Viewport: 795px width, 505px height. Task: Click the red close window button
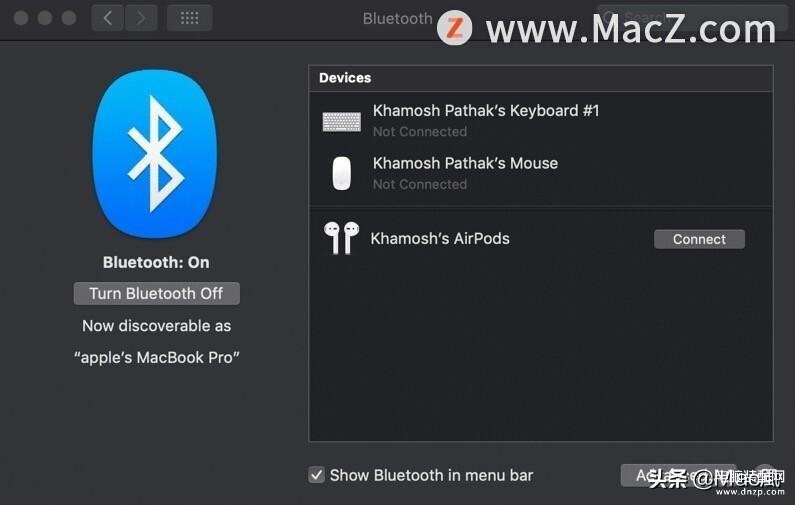[x=21, y=18]
